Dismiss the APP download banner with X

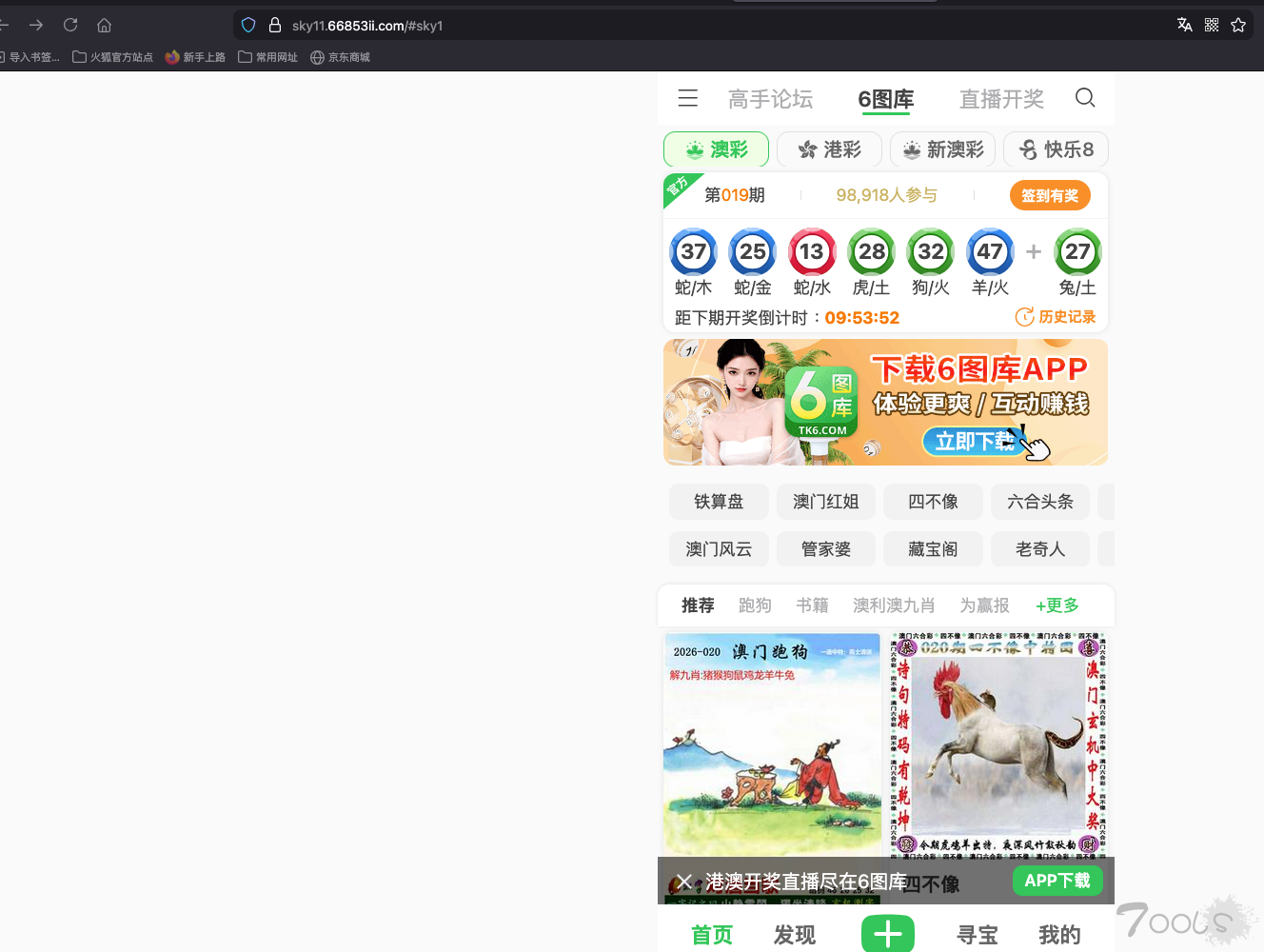[683, 882]
